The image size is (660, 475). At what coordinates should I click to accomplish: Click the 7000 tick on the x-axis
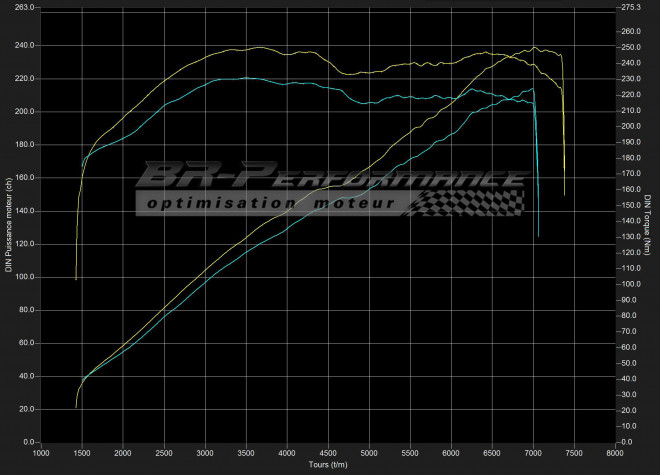click(533, 452)
